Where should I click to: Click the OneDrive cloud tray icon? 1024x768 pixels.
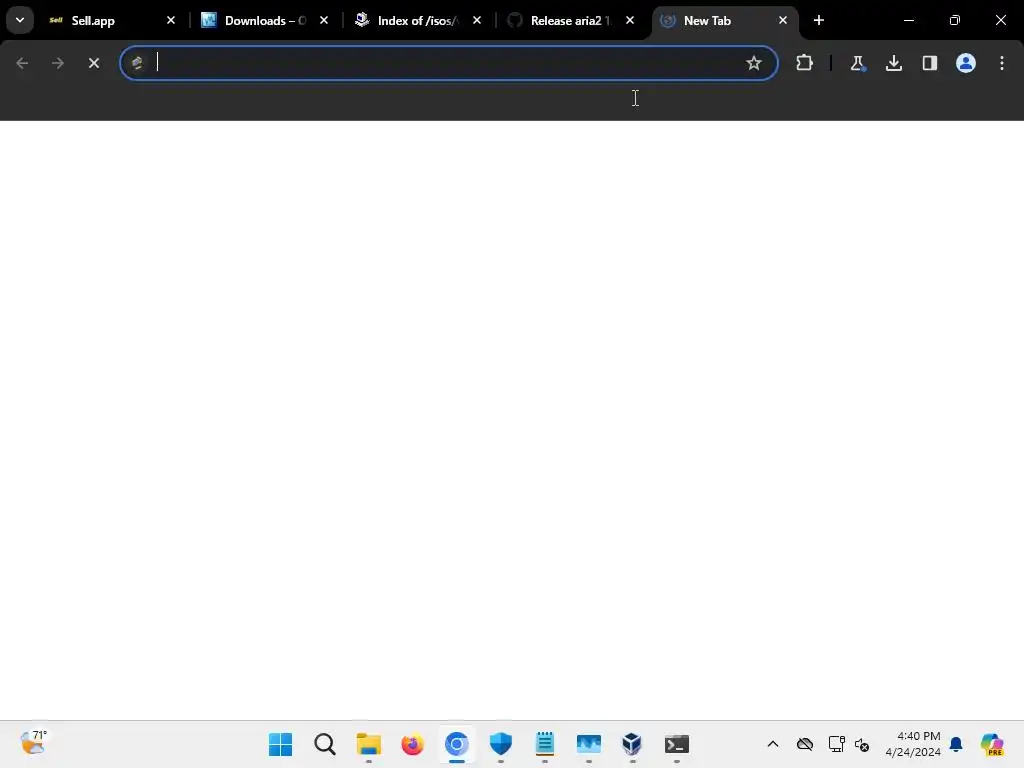click(x=805, y=744)
